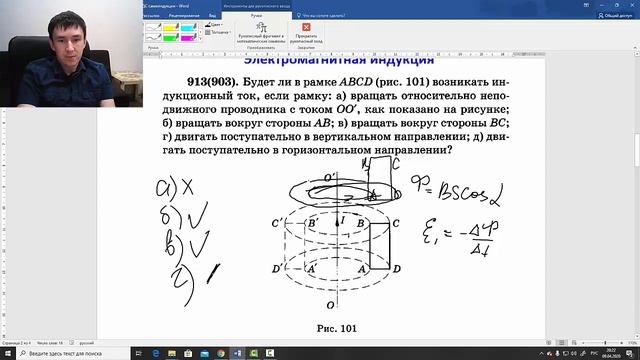Open the pen Color dropdown
The width and height of the screenshot is (640, 360).
click(213, 24)
